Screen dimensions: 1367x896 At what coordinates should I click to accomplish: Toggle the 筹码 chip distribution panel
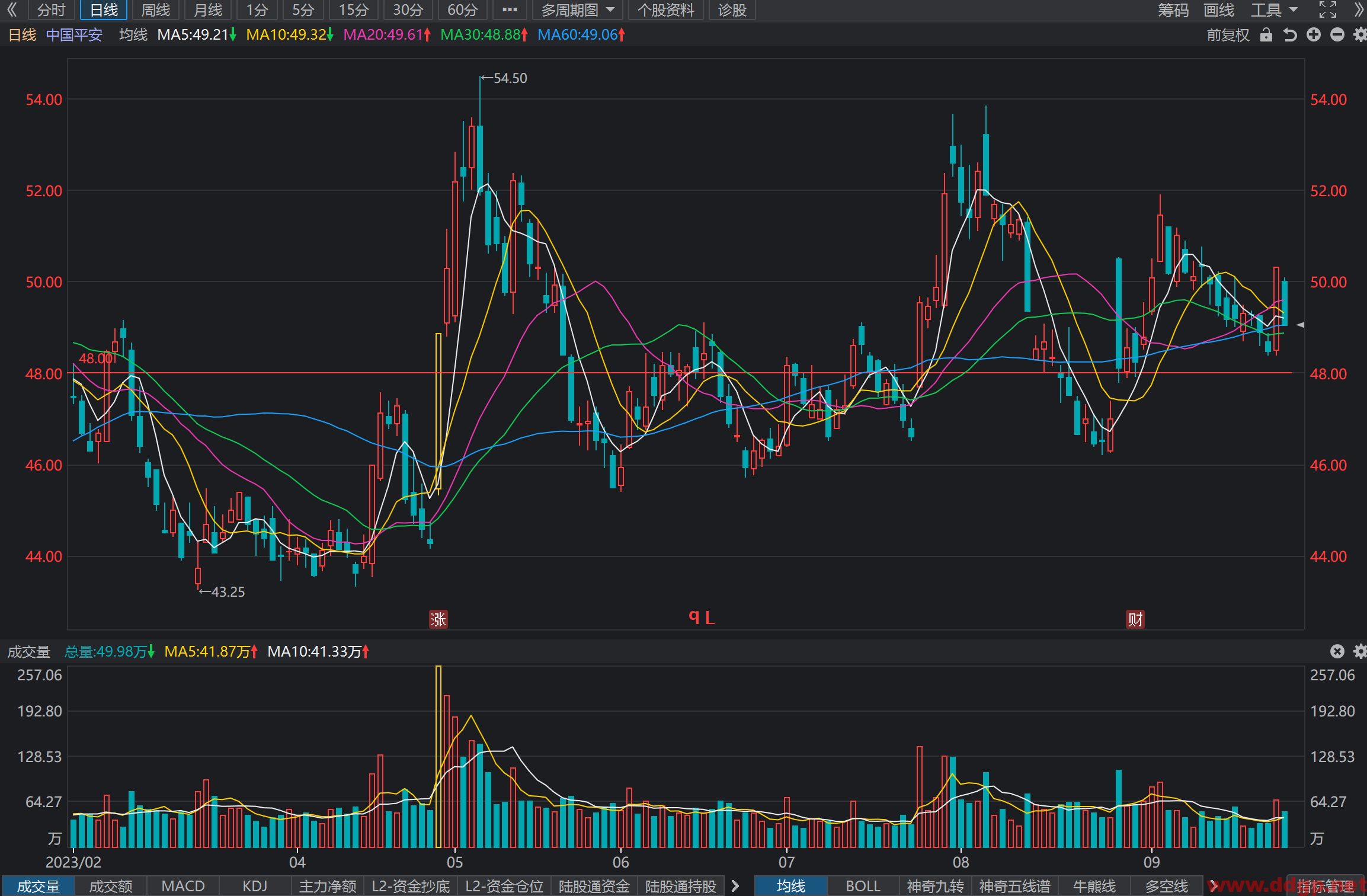[1173, 10]
